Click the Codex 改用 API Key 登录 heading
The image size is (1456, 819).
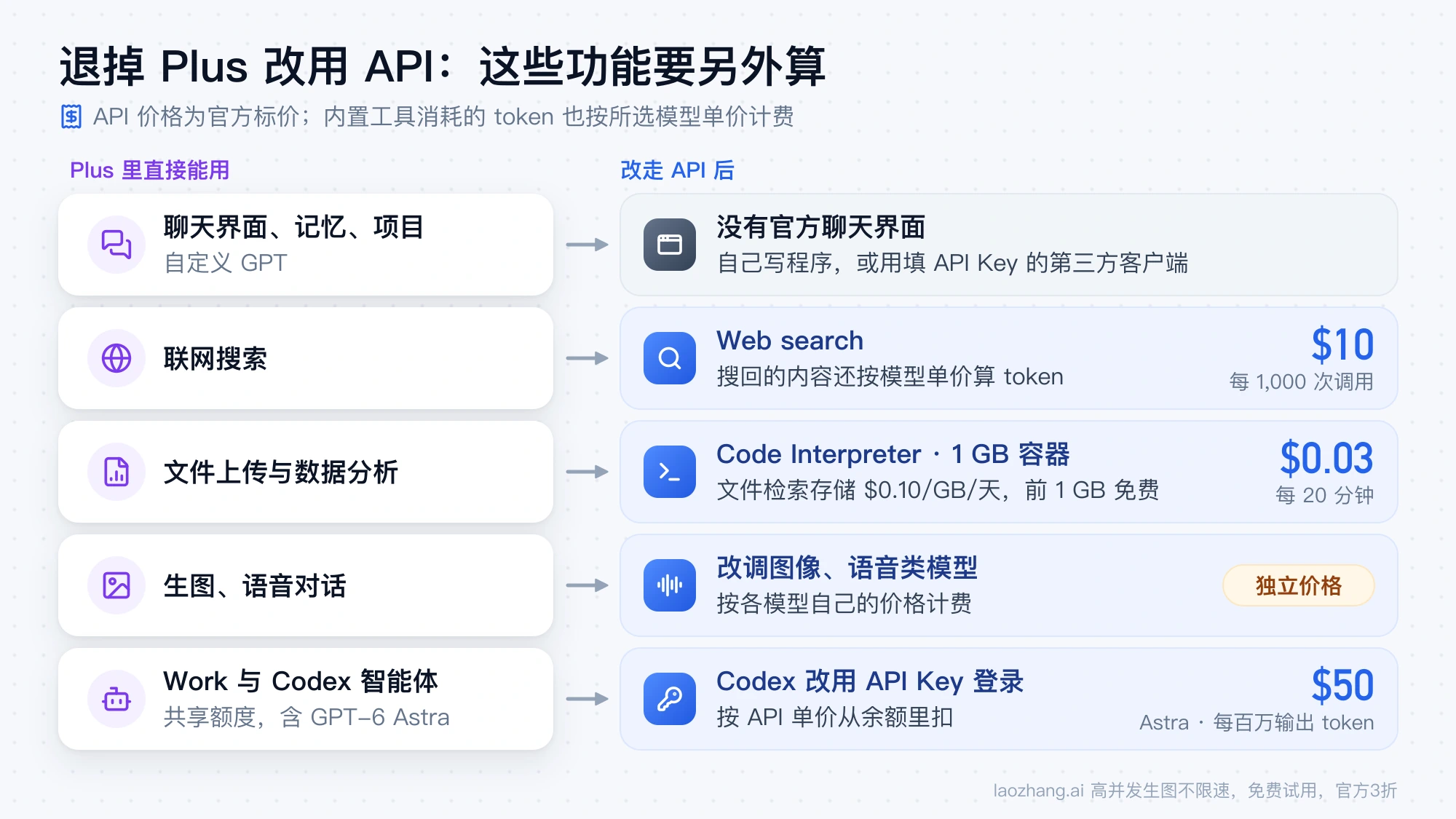(870, 681)
